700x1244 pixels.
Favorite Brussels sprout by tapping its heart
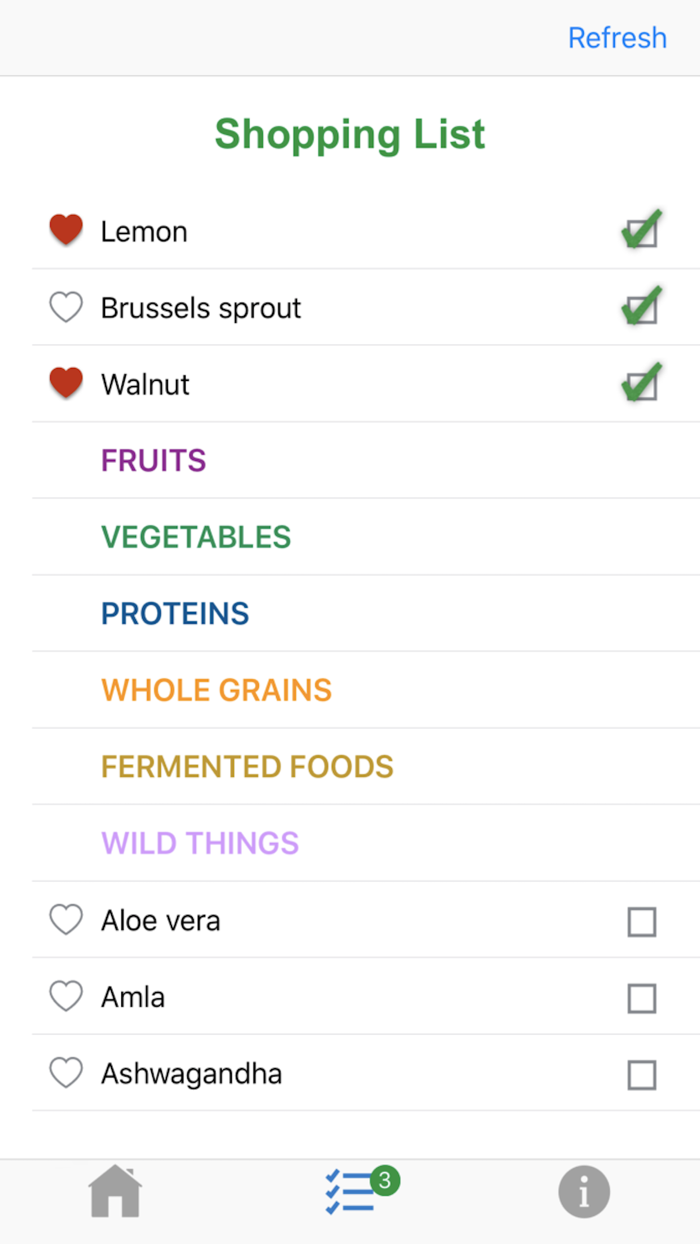click(65, 307)
